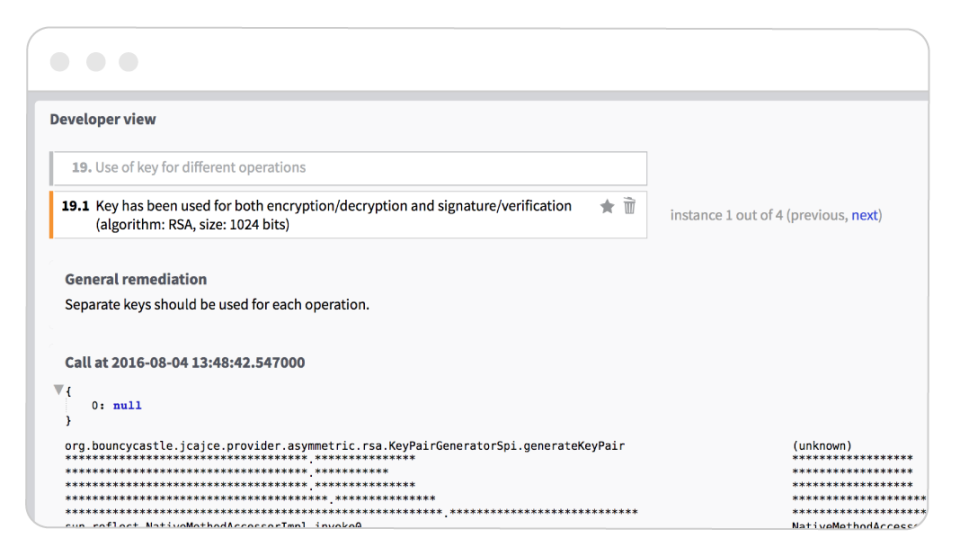The width and height of the screenshot is (960, 556).
Task: Click the "(unknown)" source label
Action: 821,445
